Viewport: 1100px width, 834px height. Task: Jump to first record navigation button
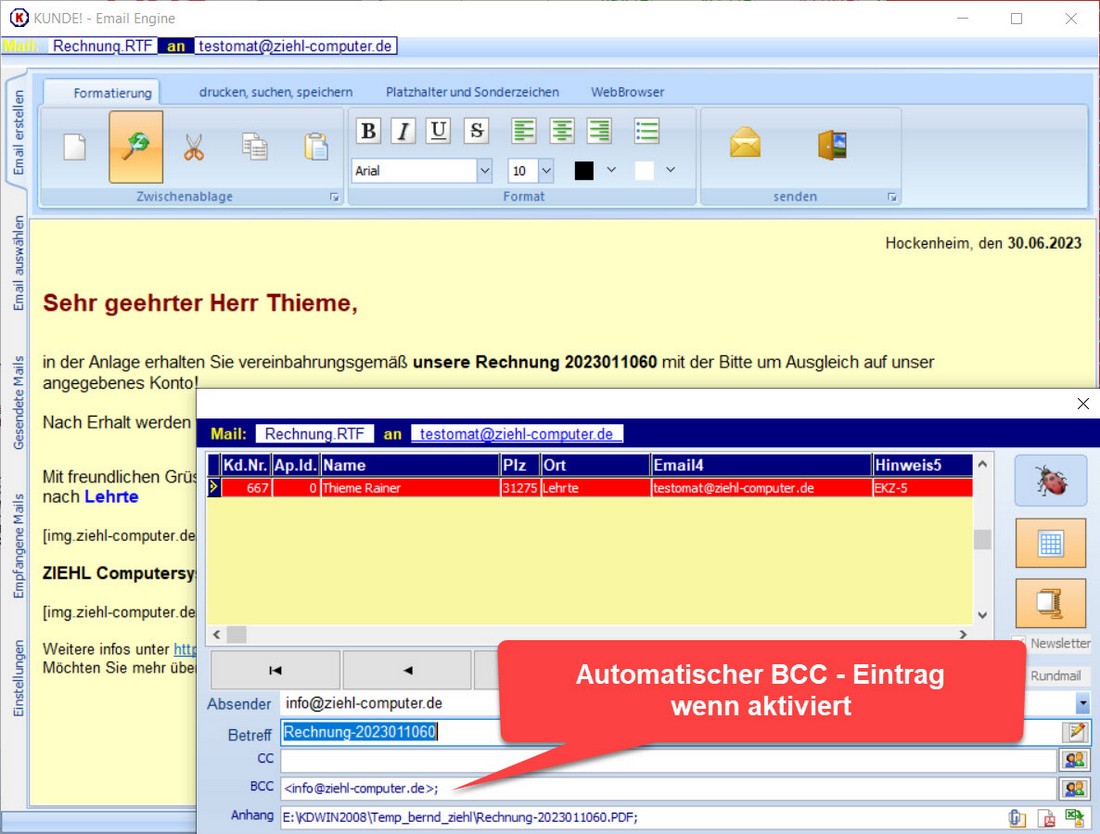pos(275,670)
